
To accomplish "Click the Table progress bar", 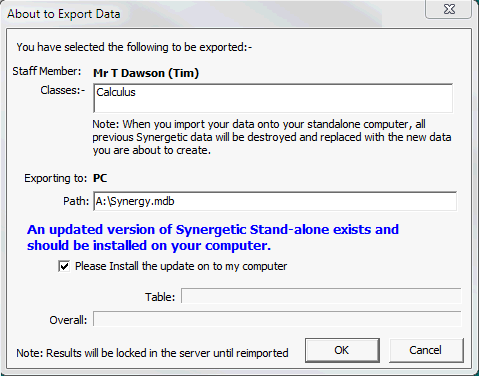I will click(x=321, y=296).
